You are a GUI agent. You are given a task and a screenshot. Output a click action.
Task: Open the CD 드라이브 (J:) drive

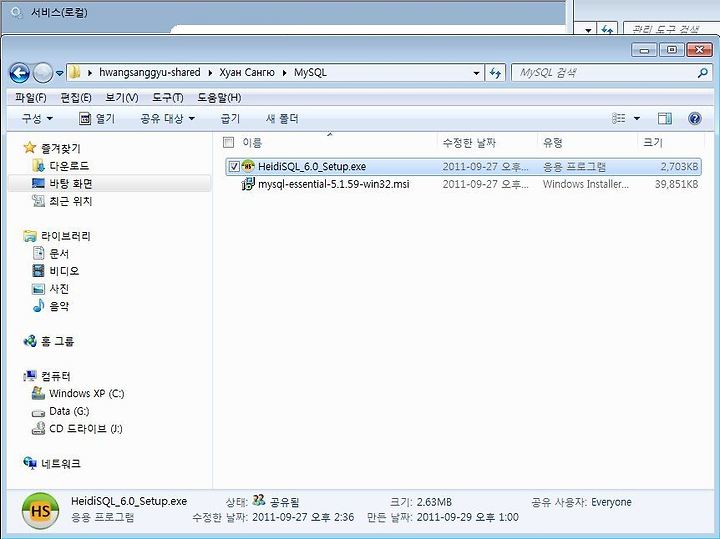click(85, 429)
